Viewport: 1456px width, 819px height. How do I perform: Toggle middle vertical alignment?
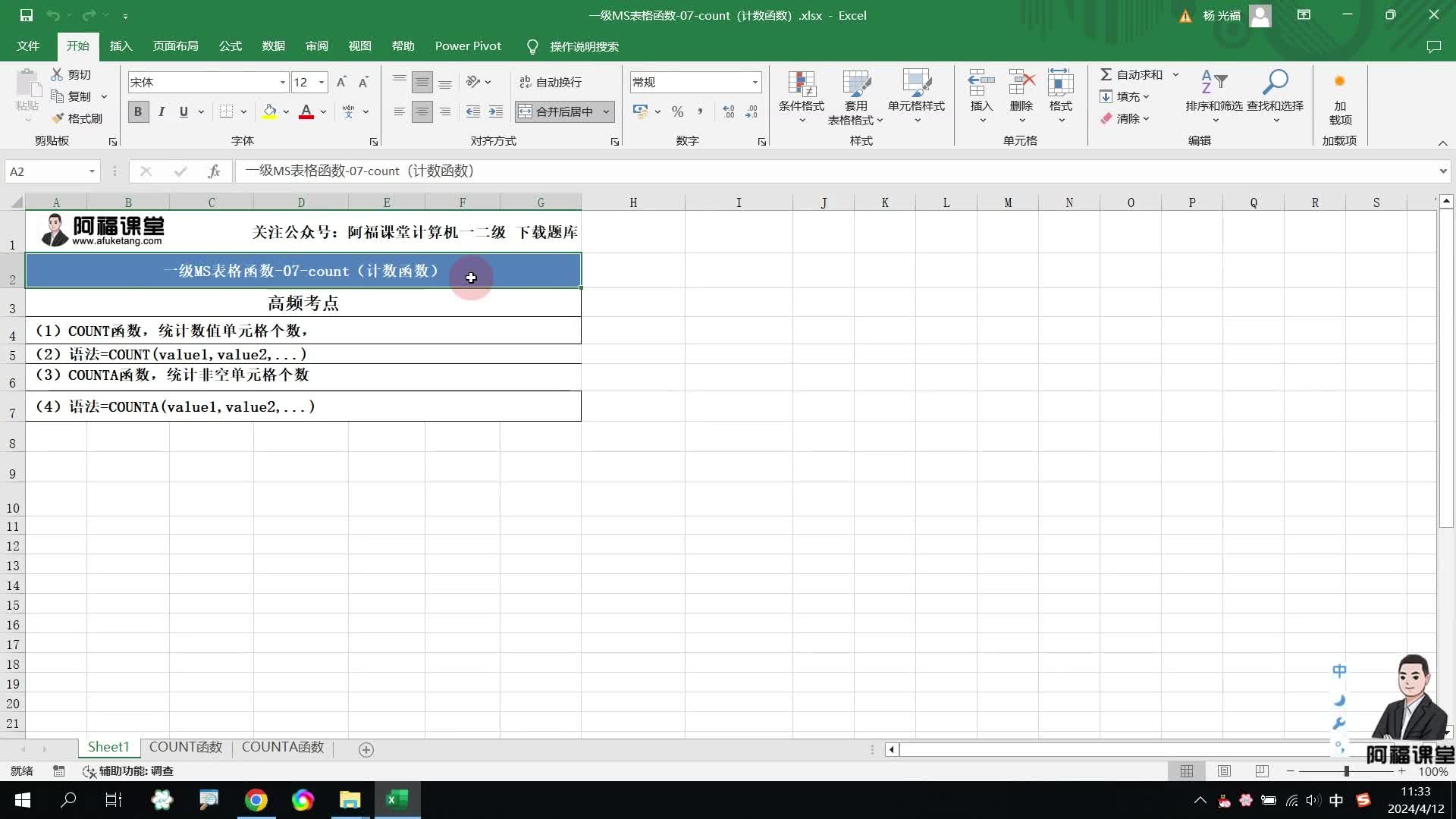[x=422, y=82]
